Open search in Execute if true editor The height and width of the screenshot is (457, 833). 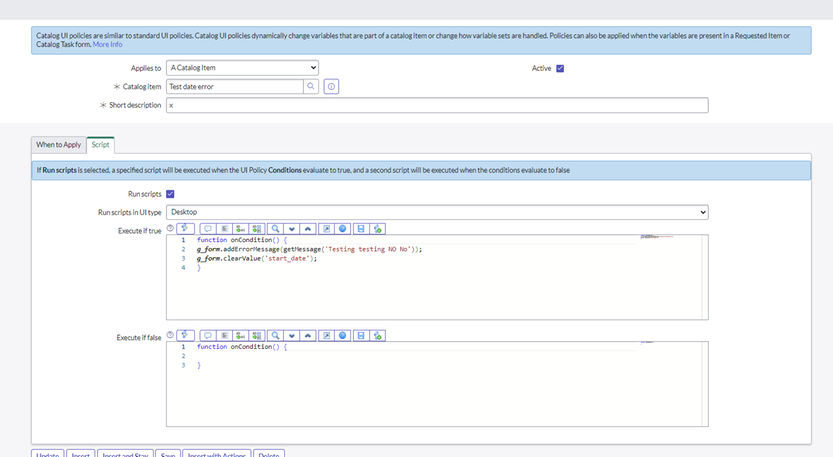click(x=275, y=228)
